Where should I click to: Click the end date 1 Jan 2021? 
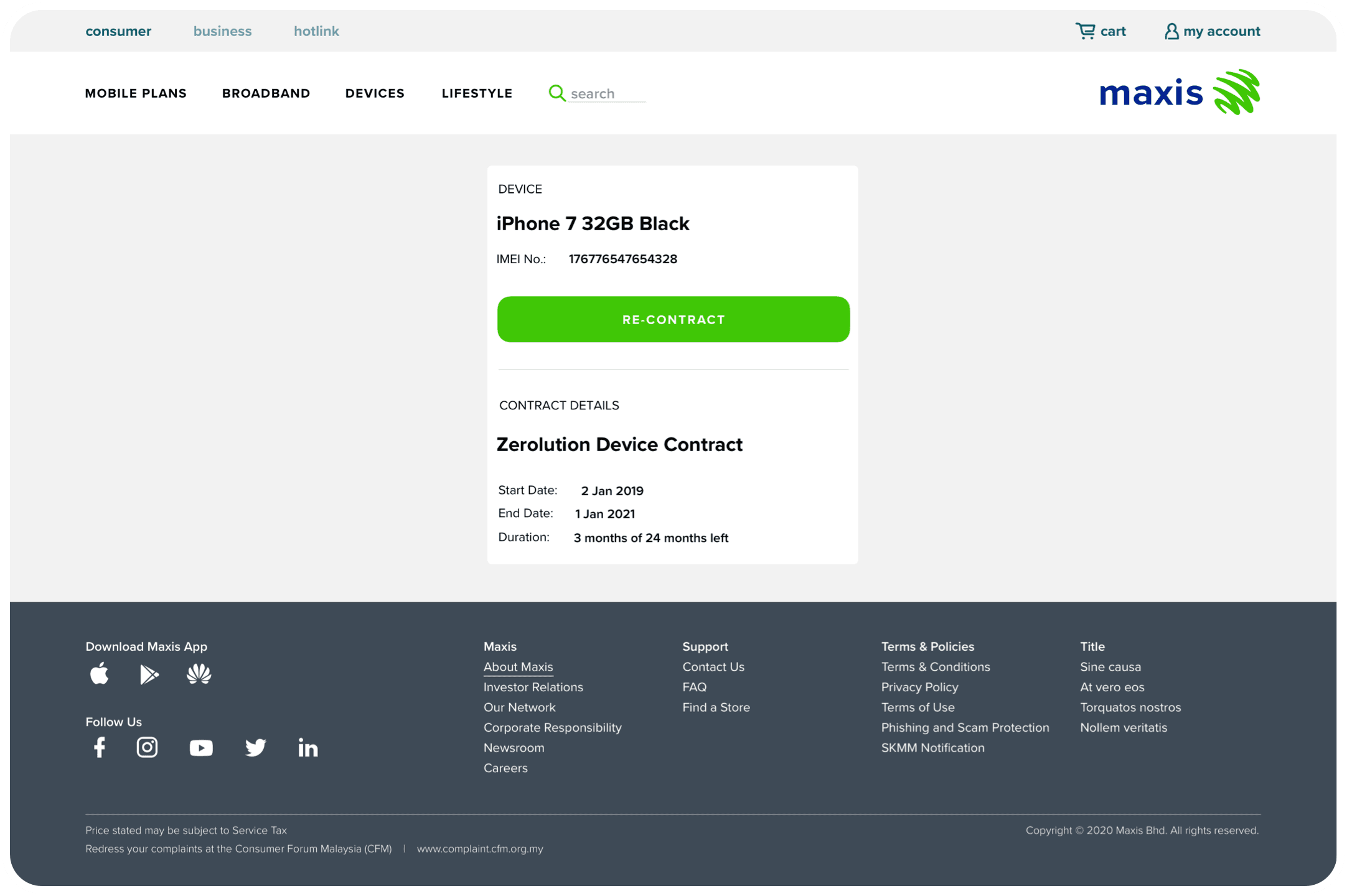605,514
